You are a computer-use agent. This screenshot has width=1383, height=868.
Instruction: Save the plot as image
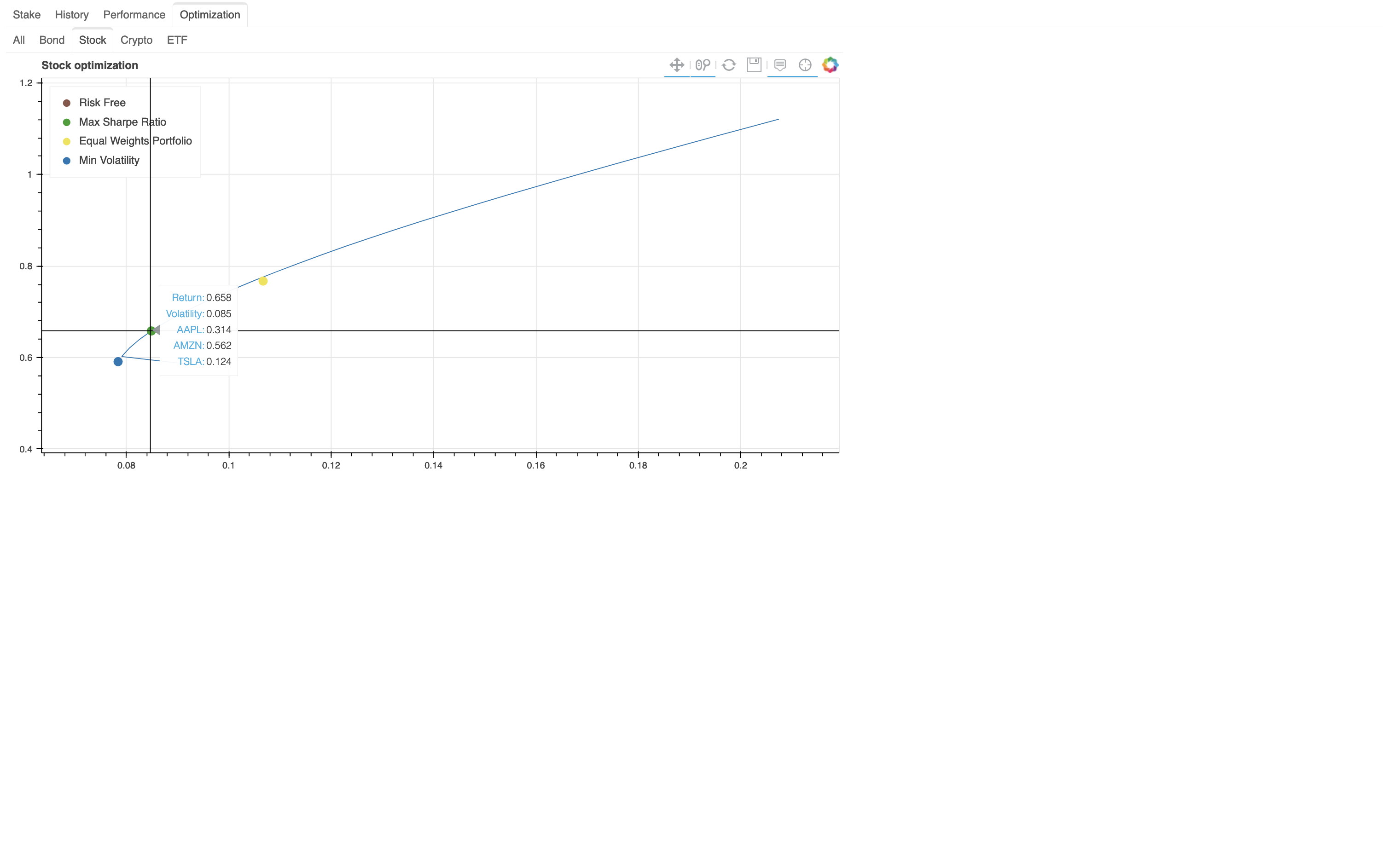coord(754,65)
